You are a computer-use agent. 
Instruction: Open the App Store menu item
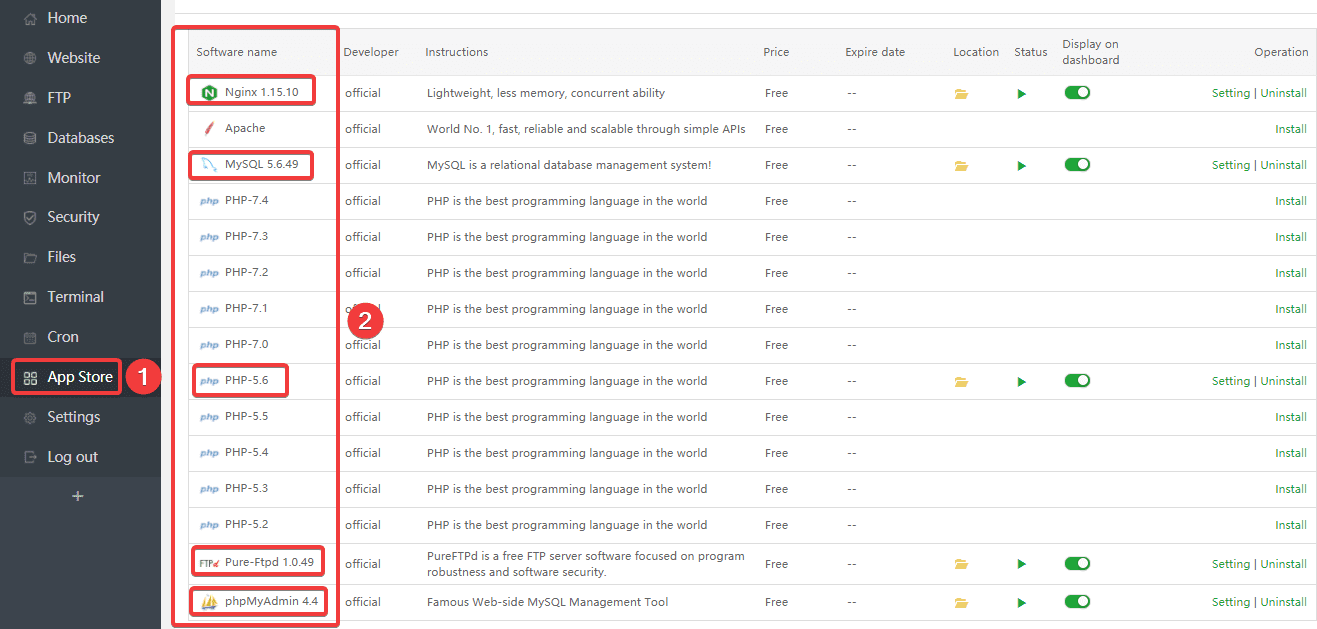coord(79,377)
